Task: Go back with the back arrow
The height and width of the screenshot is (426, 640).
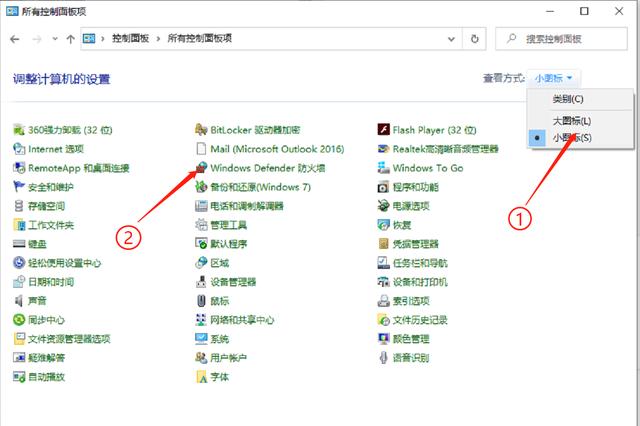Action: coord(15,39)
